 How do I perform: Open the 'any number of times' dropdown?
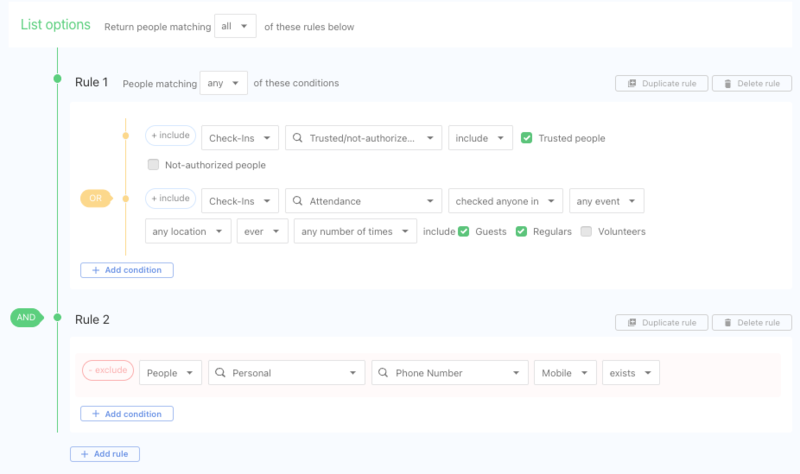coord(355,231)
